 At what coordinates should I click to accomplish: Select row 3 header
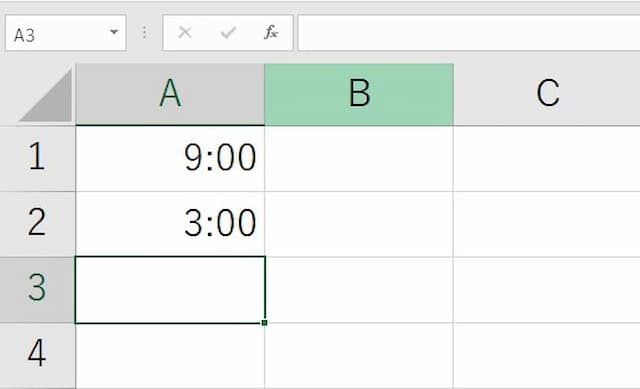pyautogui.click(x=38, y=290)
